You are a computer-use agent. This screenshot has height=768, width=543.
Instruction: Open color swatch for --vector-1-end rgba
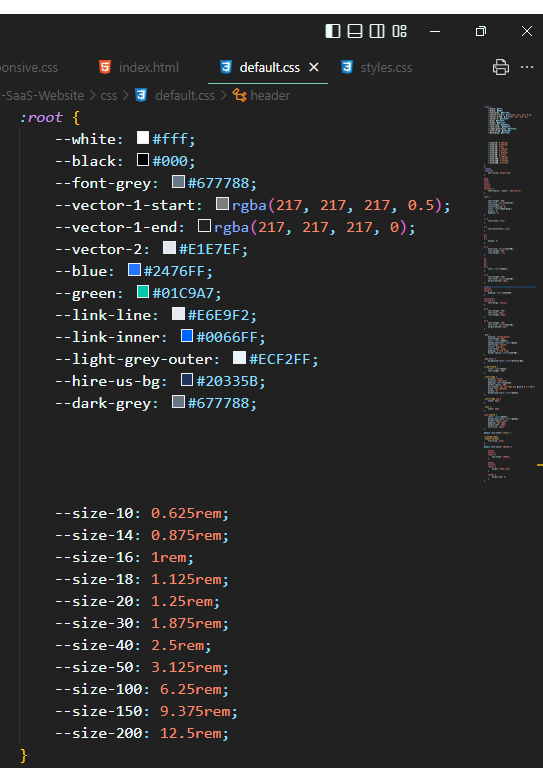pos(204,226)
